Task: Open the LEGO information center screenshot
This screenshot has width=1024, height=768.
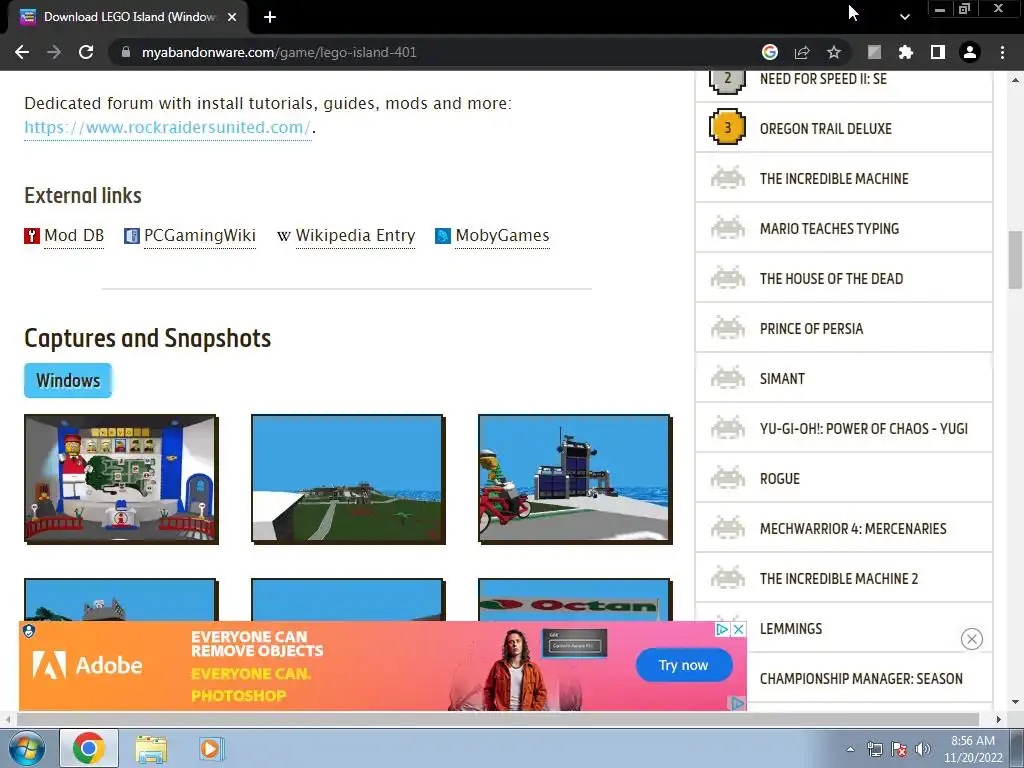Action: click(121, 479)
